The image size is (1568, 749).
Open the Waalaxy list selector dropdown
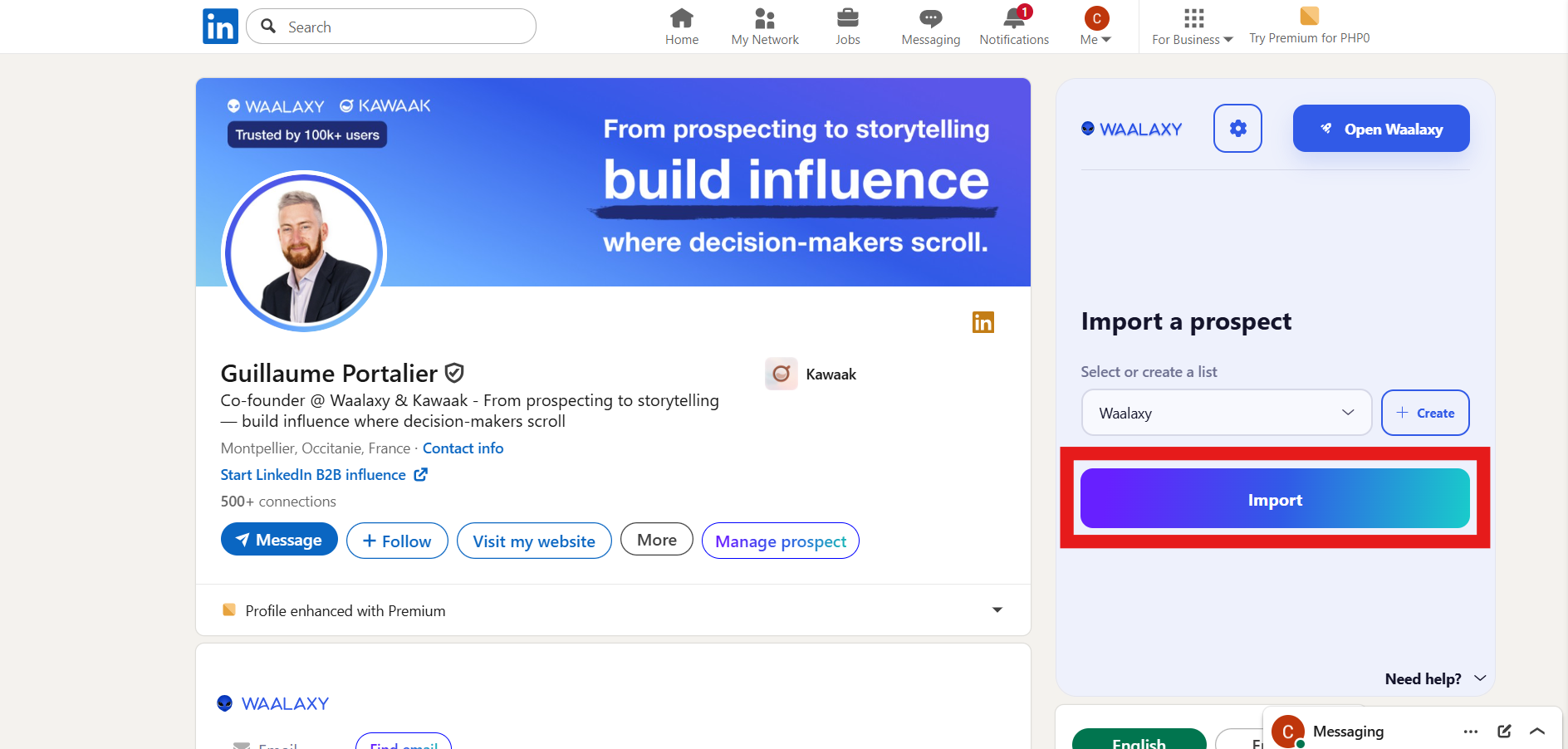point(1226,413)
